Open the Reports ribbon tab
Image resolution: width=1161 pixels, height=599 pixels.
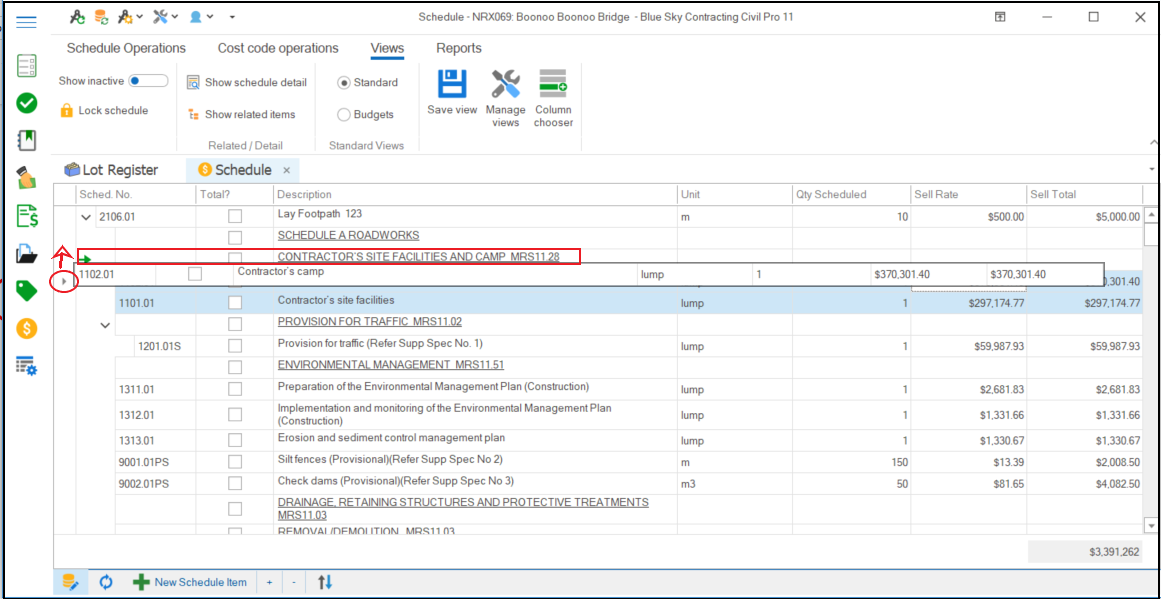459,48
